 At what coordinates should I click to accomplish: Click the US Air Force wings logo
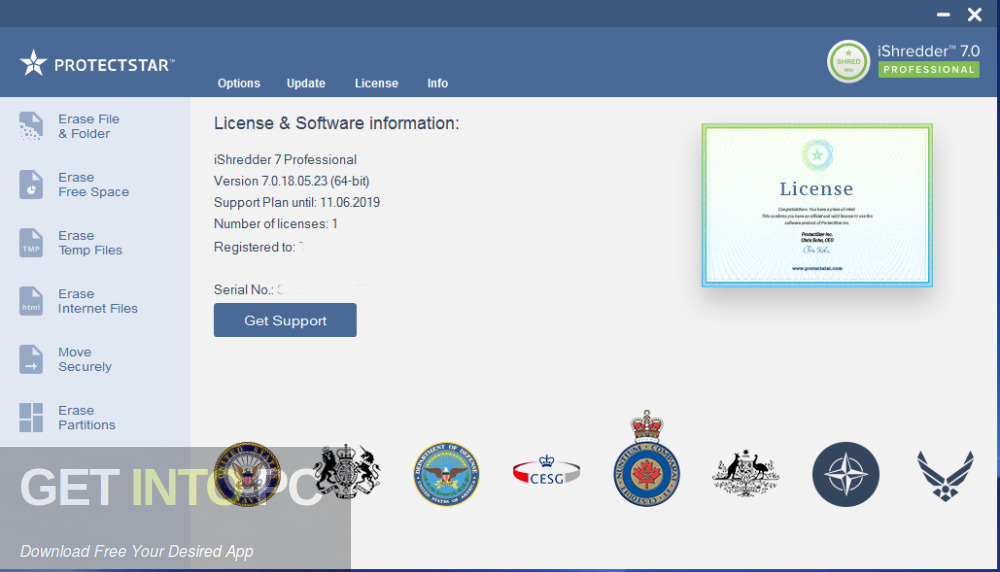point(945,476)
